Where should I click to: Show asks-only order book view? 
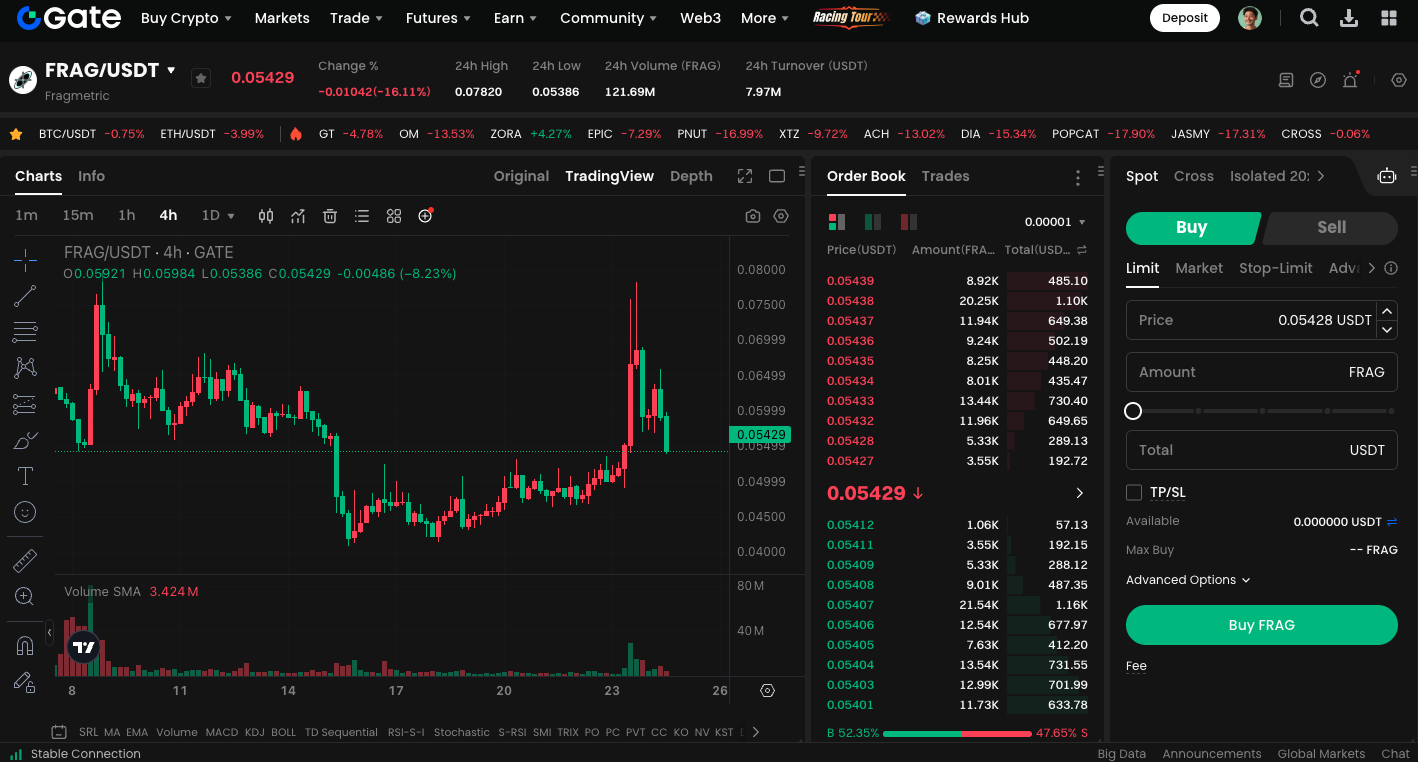click(x=909, y=222)
